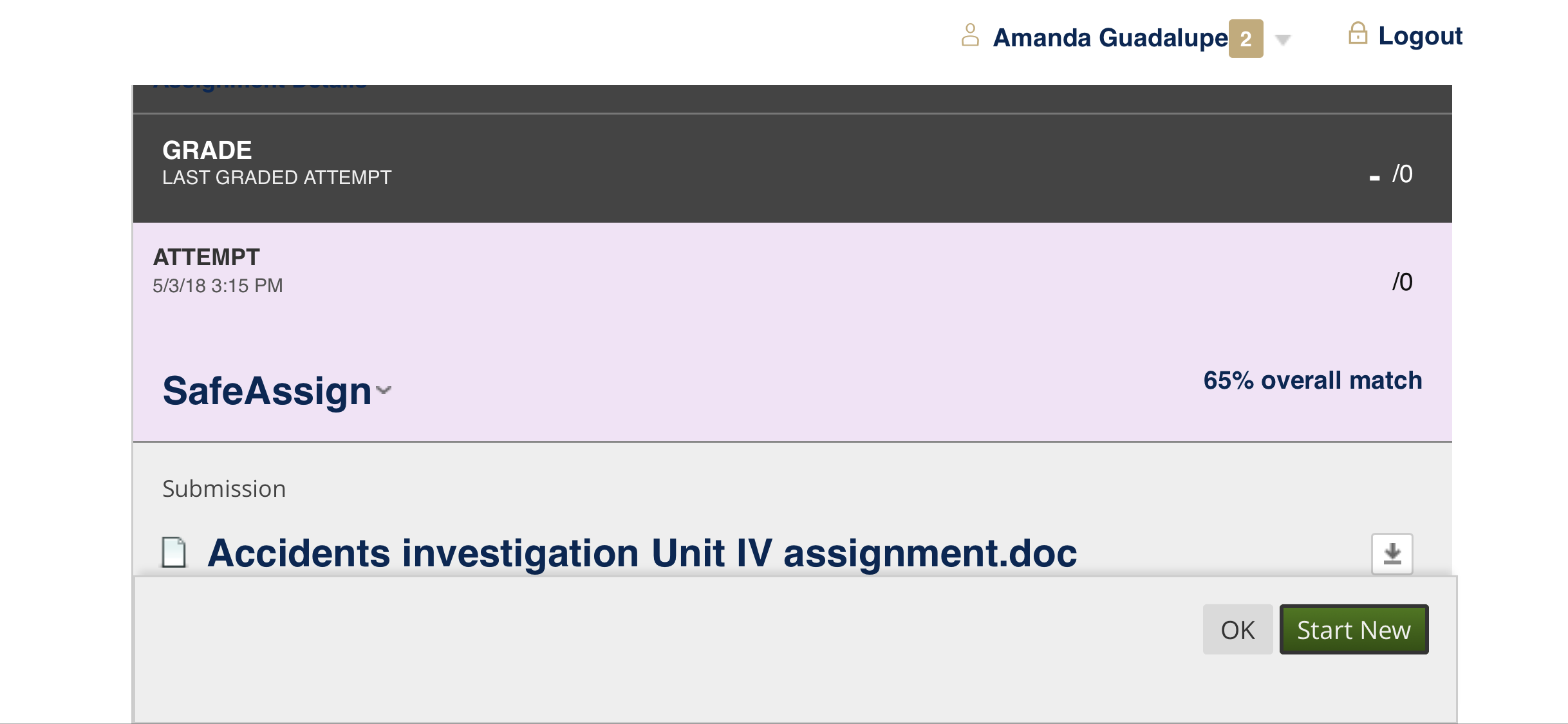
Task: Click the GRADE last graded attempt row
Action: point(792,169)
